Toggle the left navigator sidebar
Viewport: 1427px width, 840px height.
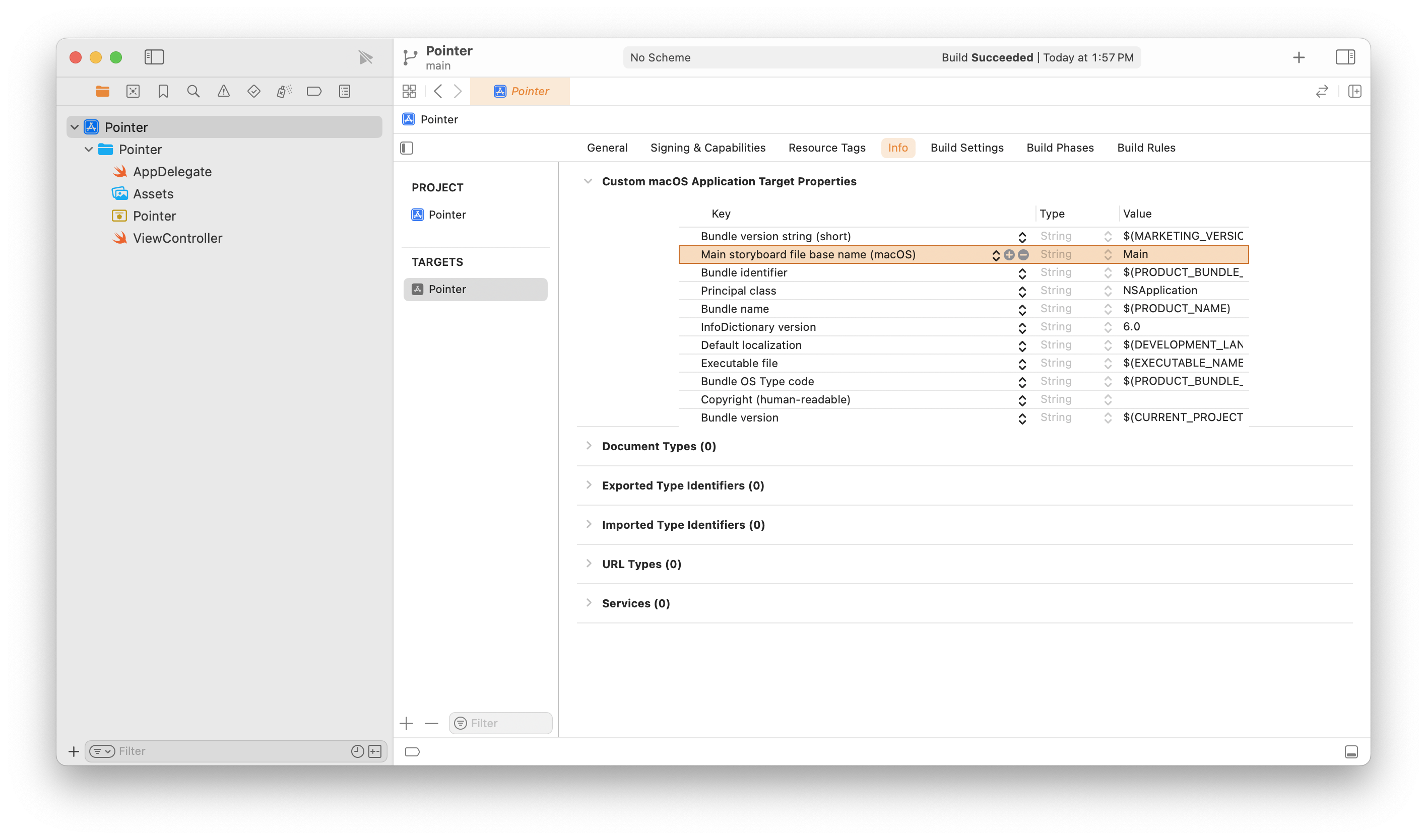(154, 57)
